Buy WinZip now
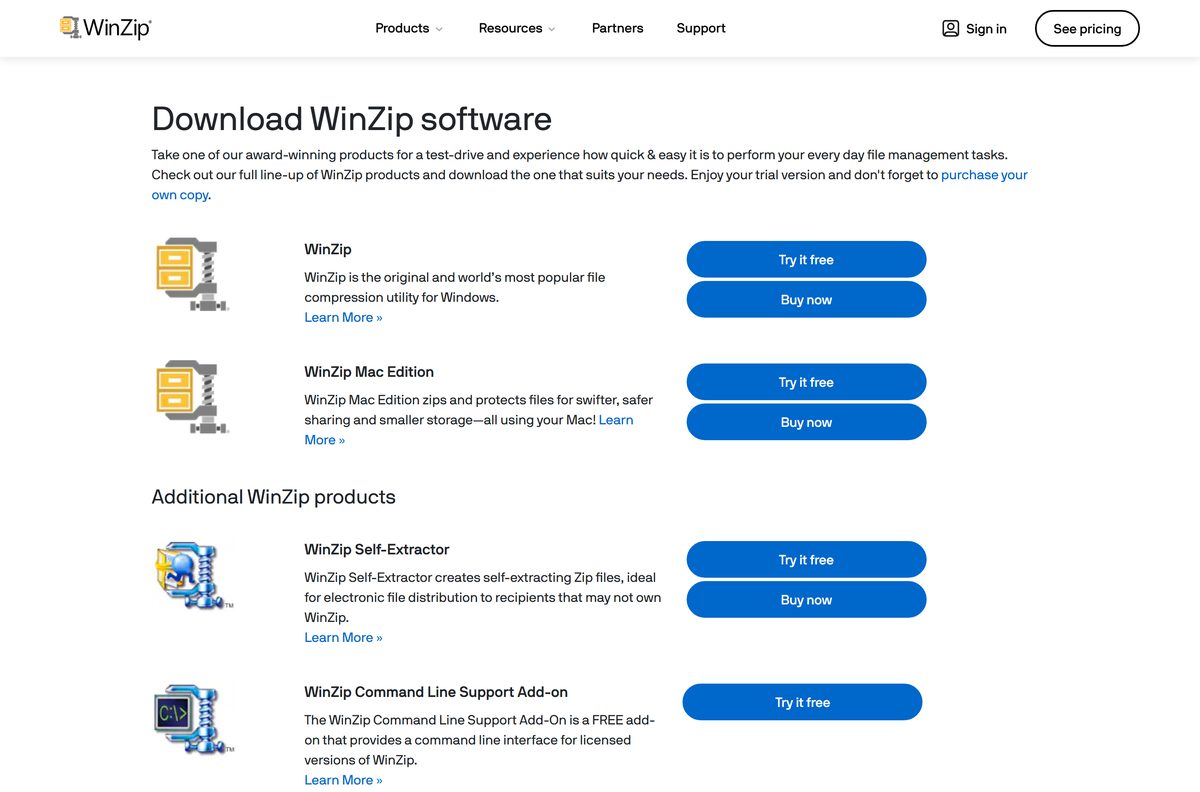 (806, 299)
